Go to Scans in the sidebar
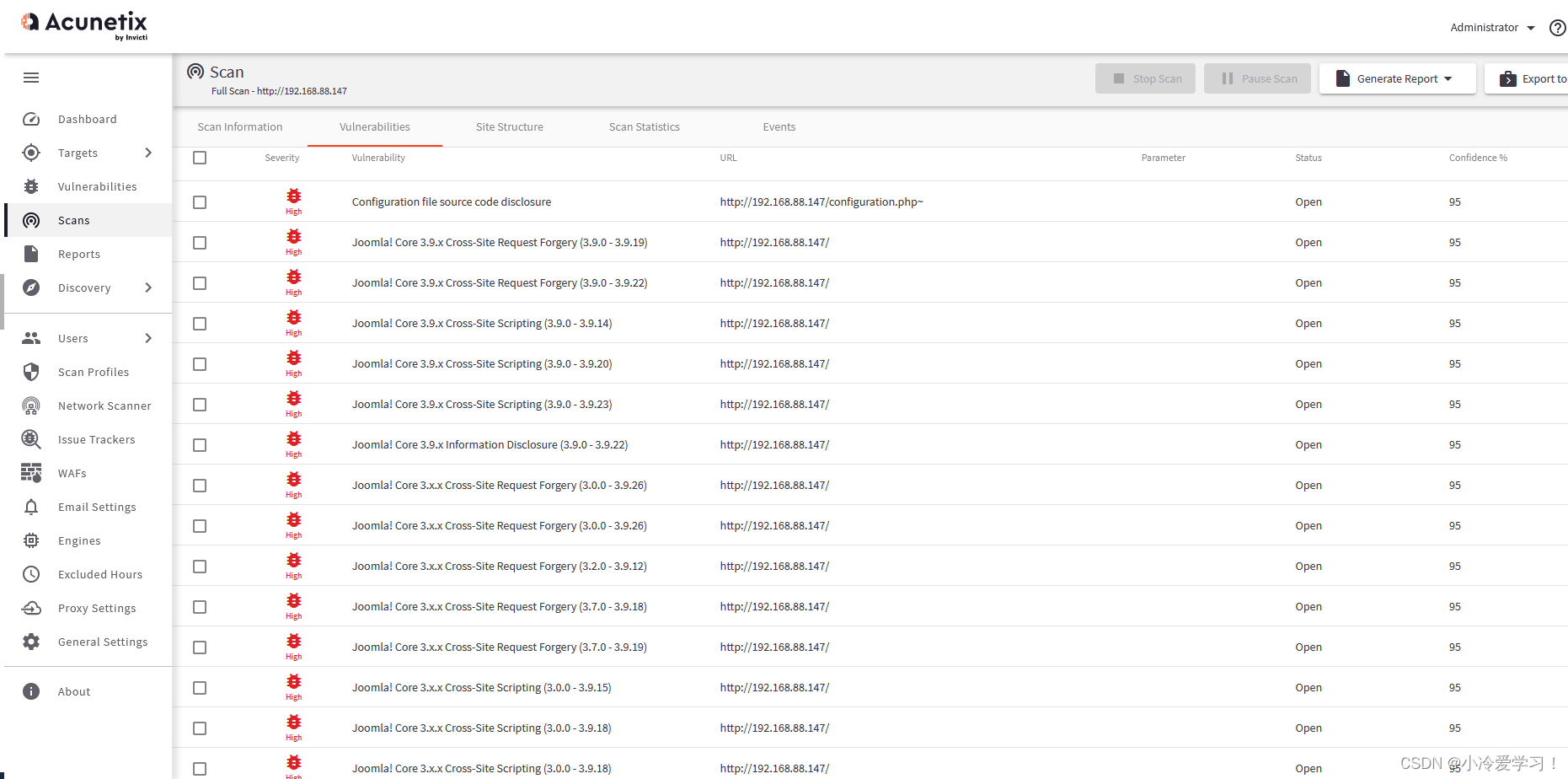This screenshot has height=779, width=1568. 88,220
